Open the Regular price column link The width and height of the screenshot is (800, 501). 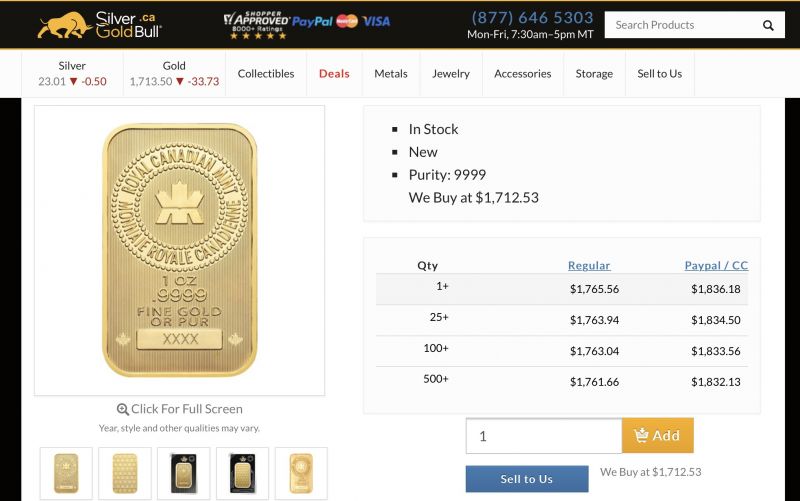click(589, 265)
